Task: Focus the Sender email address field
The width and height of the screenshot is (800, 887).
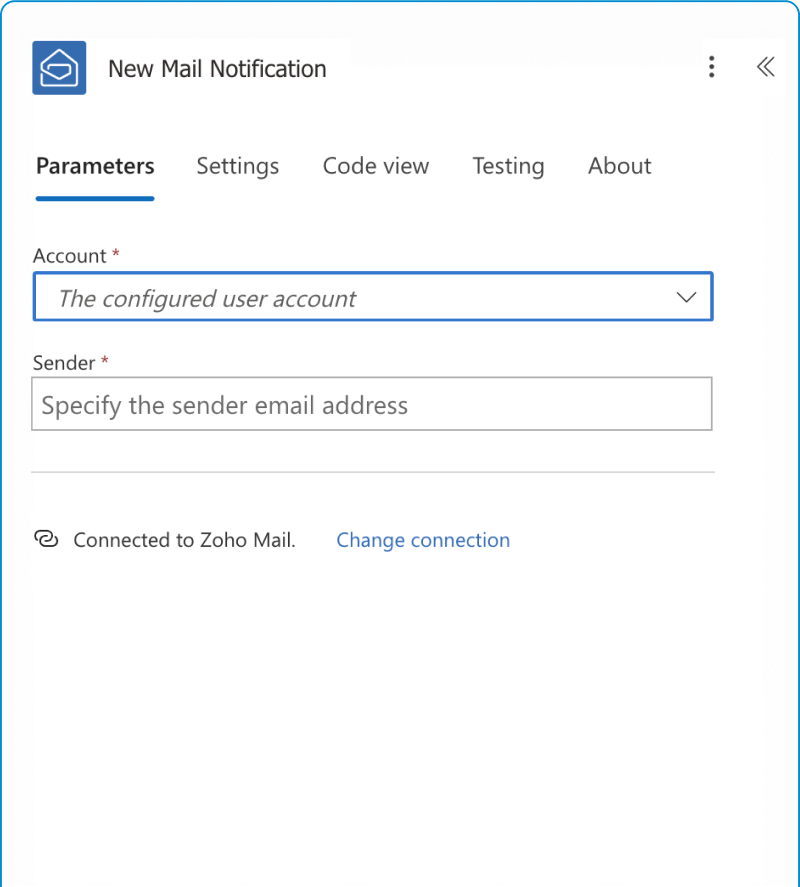Action: (372, 404)
